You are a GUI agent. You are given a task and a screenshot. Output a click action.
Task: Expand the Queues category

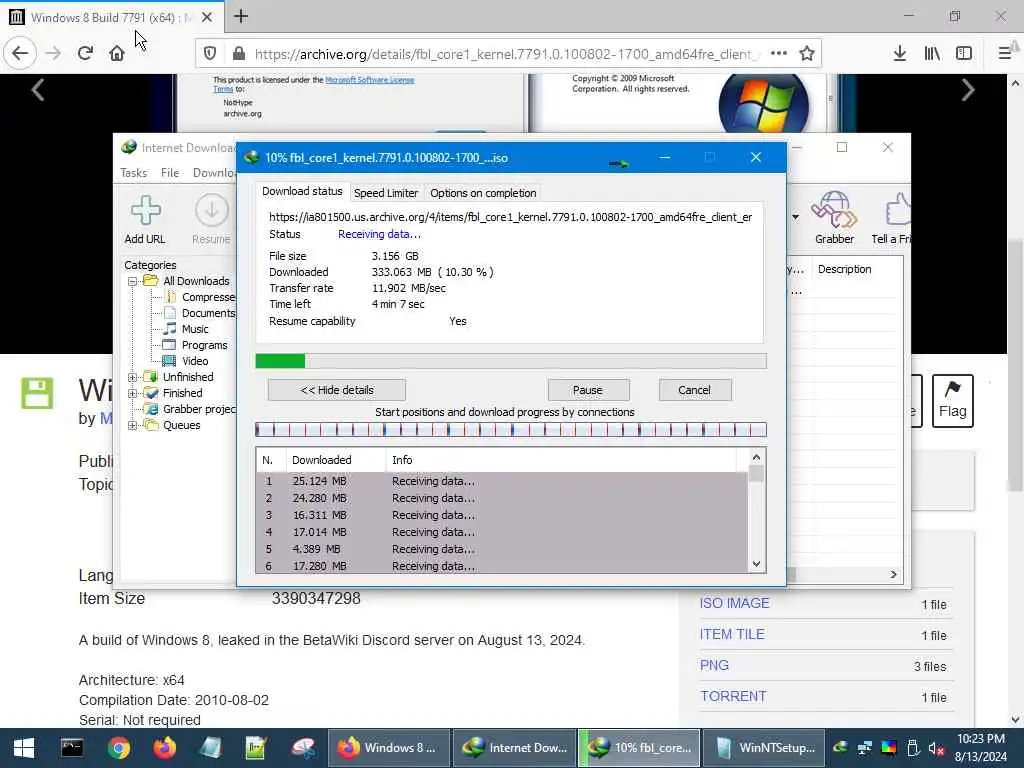132,425
